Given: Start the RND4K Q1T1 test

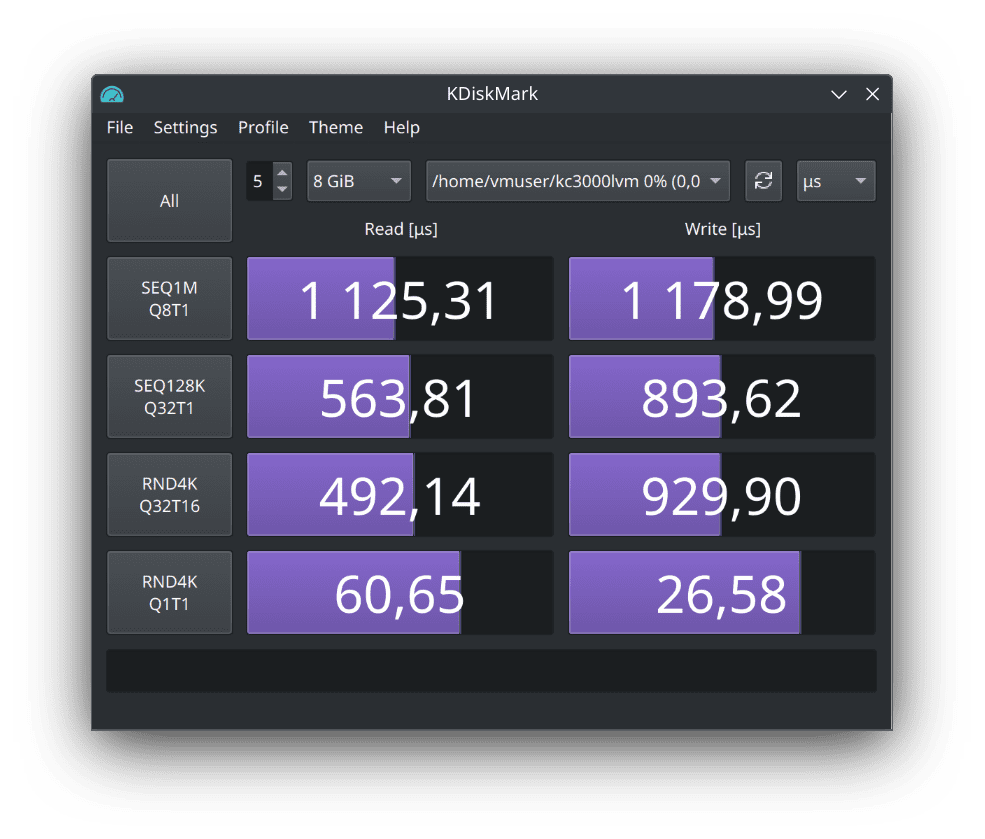Looking at the screenshot, I should tap(170, 592).
